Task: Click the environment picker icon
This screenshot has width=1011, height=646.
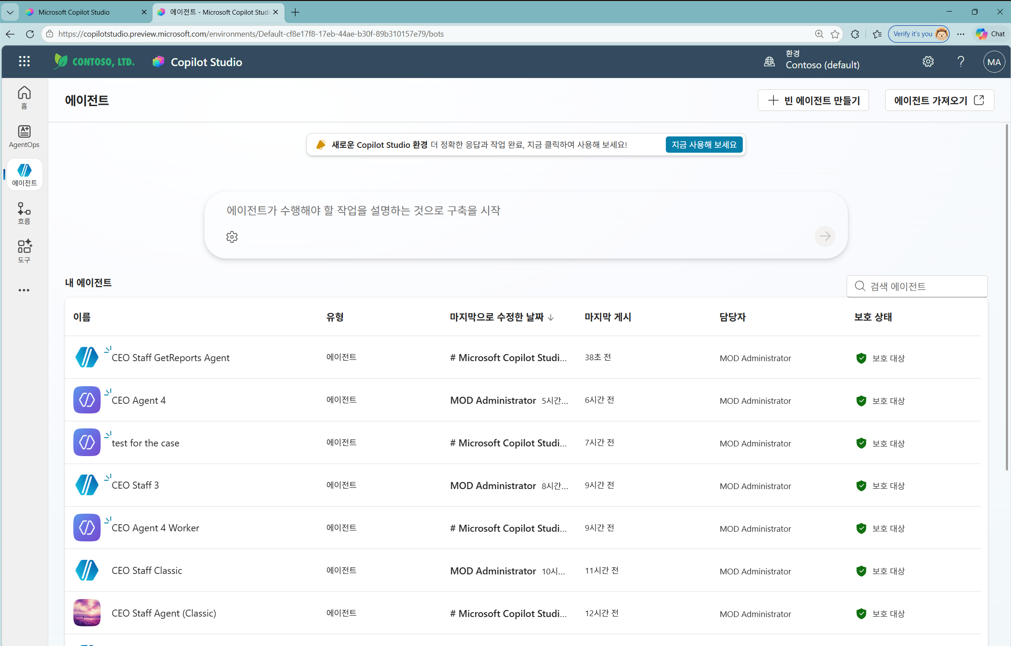Action: [769, 62]
